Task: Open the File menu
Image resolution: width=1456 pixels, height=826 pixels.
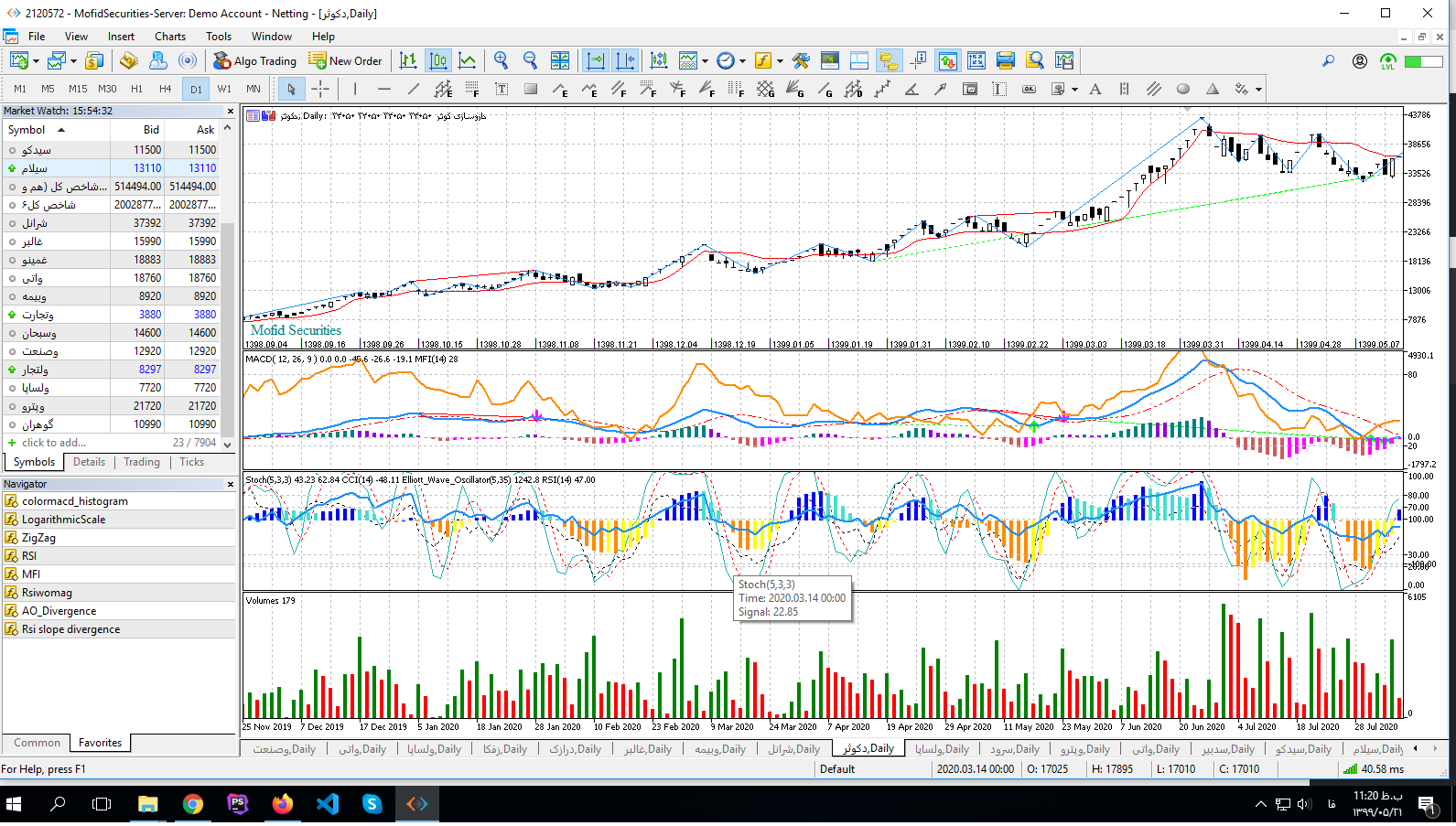Action: click(x=37, y=37)
